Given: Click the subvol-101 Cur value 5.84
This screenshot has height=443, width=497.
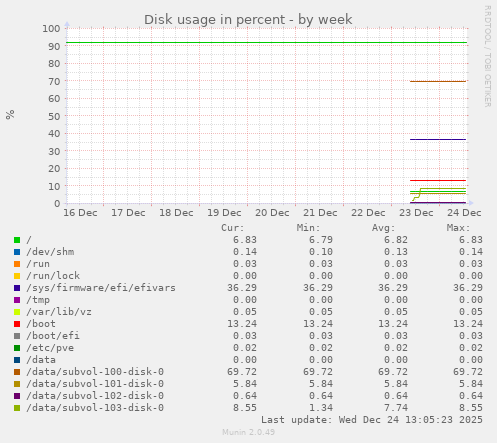Looking at the screenshot, I should pyautogui.click(x=245, y=384).
